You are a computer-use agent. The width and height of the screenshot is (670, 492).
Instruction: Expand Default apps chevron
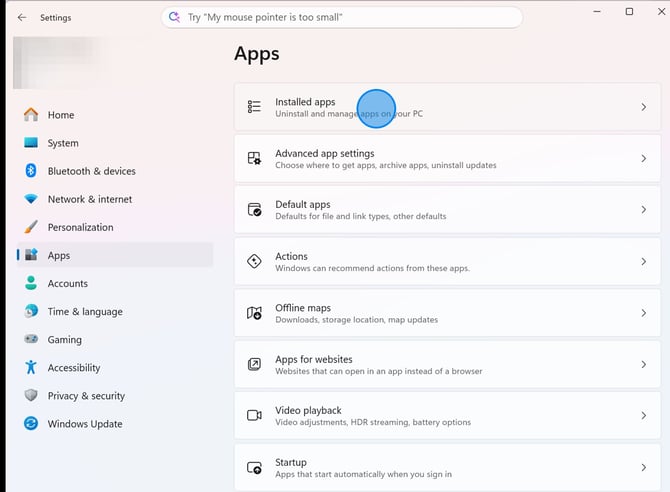click(644, 209)
